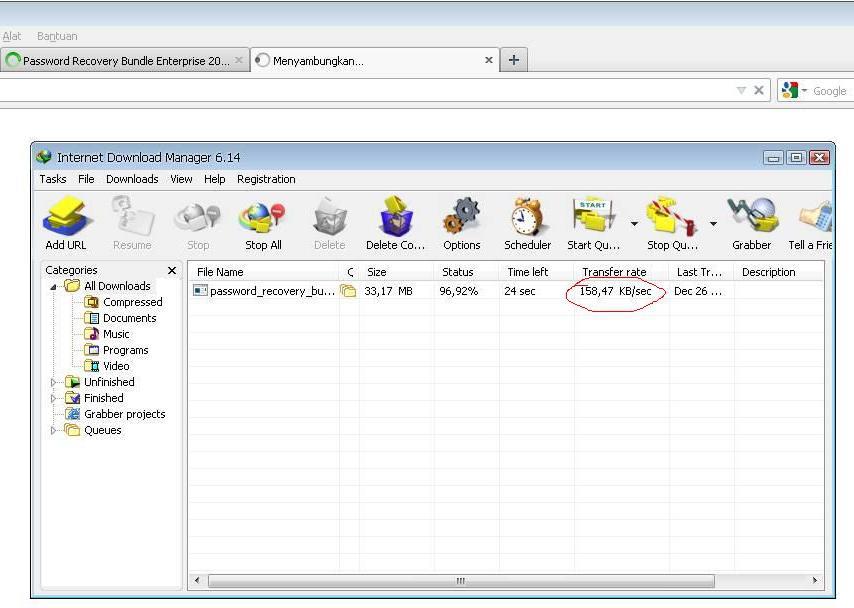Screen dimensions: 854x608
Task: Open the Help menu
Action: (215, 179)
